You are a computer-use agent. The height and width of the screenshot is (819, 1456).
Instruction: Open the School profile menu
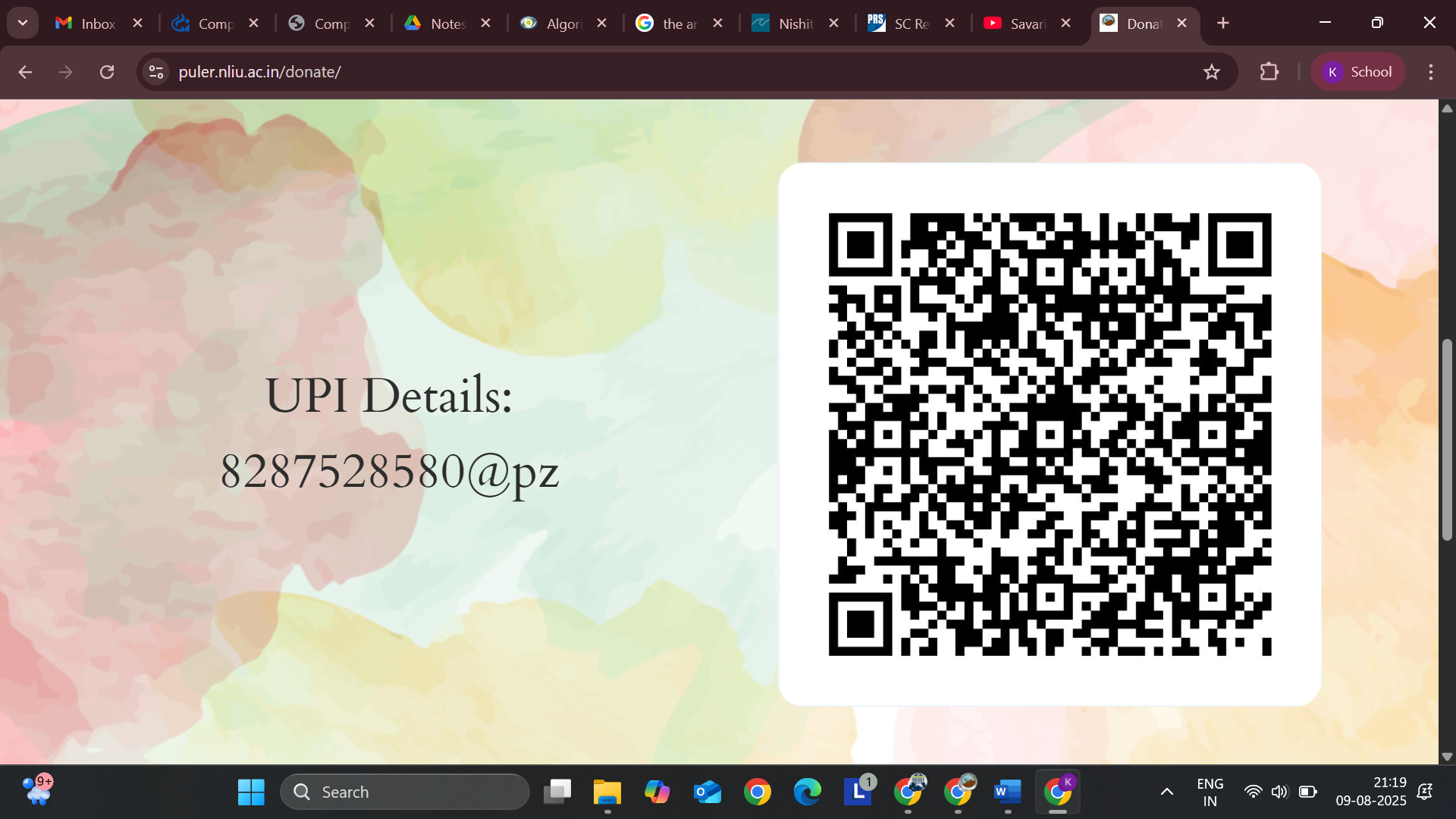(1357, 72)
